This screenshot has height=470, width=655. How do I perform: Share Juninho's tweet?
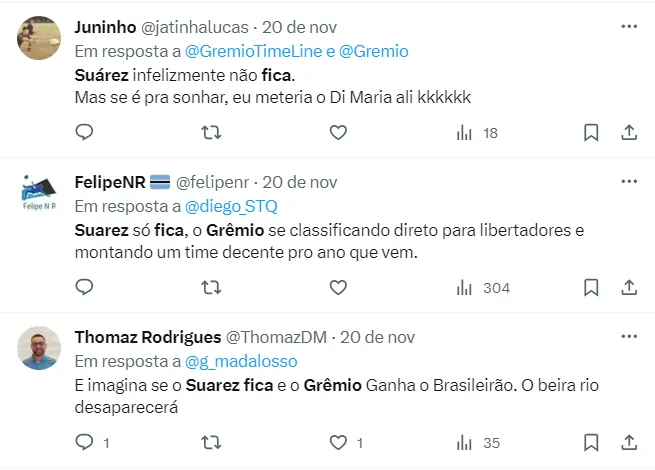[x=629, y=132]
